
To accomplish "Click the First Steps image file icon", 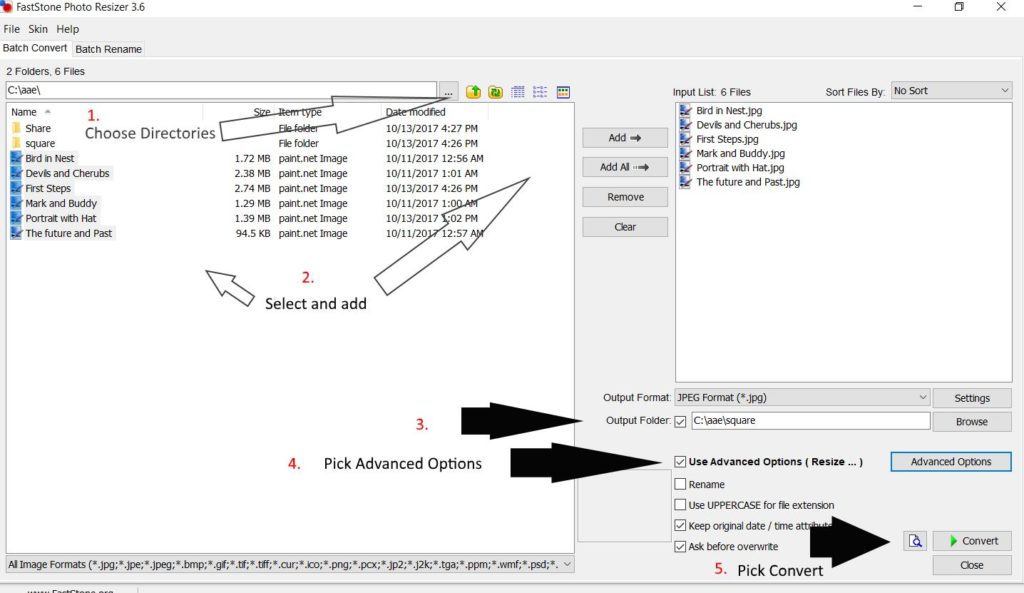I will point(16,188).
